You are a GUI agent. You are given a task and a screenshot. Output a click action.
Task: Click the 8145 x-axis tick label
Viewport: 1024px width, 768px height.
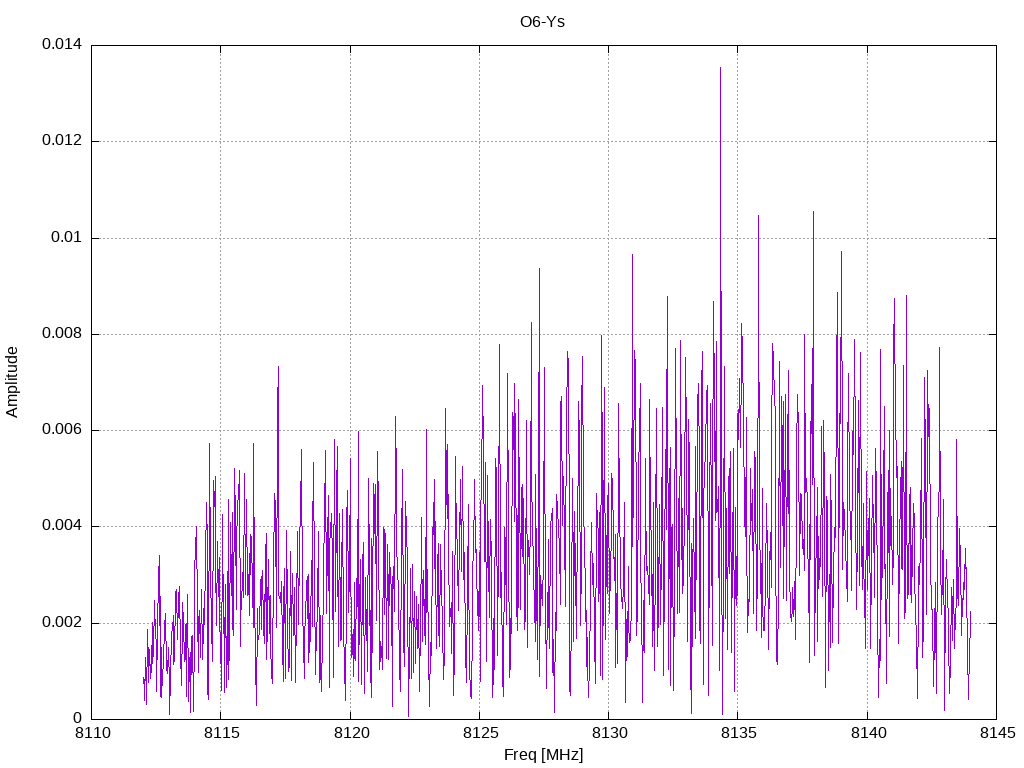(998, 733)
